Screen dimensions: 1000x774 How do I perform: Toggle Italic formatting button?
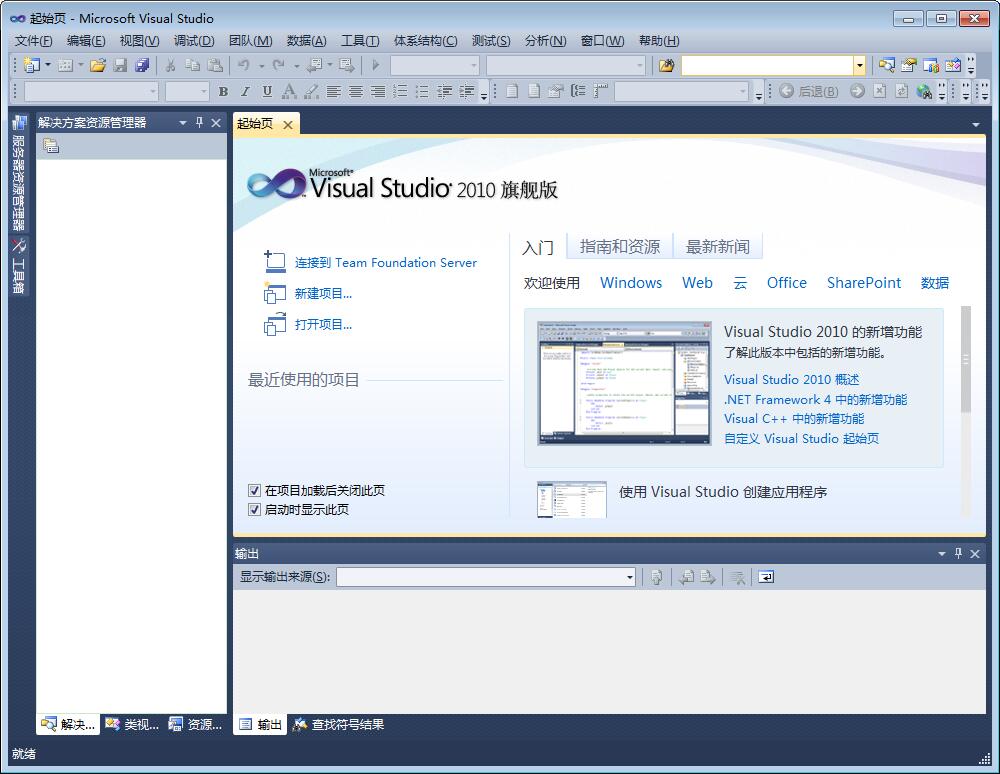pos(245,92)
